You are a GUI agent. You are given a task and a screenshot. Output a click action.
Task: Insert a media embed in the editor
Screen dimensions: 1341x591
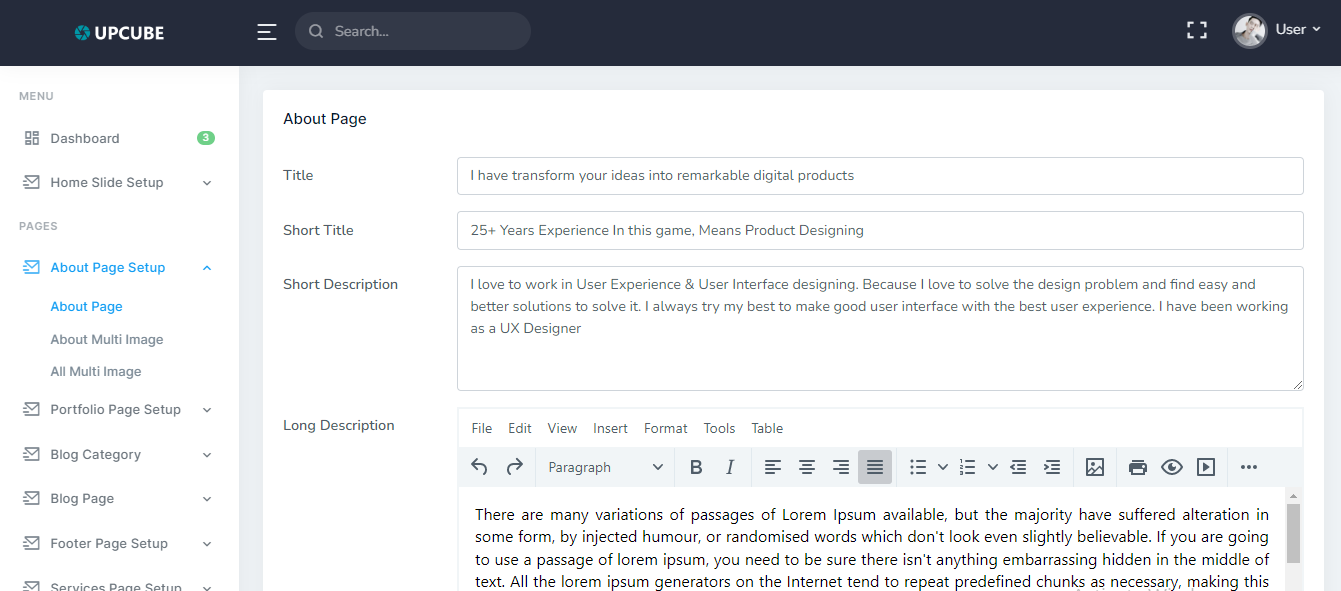[1206, 467]
